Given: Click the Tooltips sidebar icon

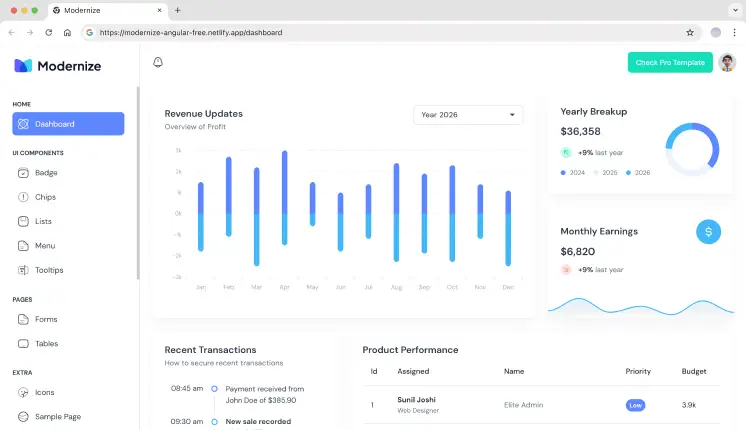Looking at the screenshot, I should (x=23, y=270).
